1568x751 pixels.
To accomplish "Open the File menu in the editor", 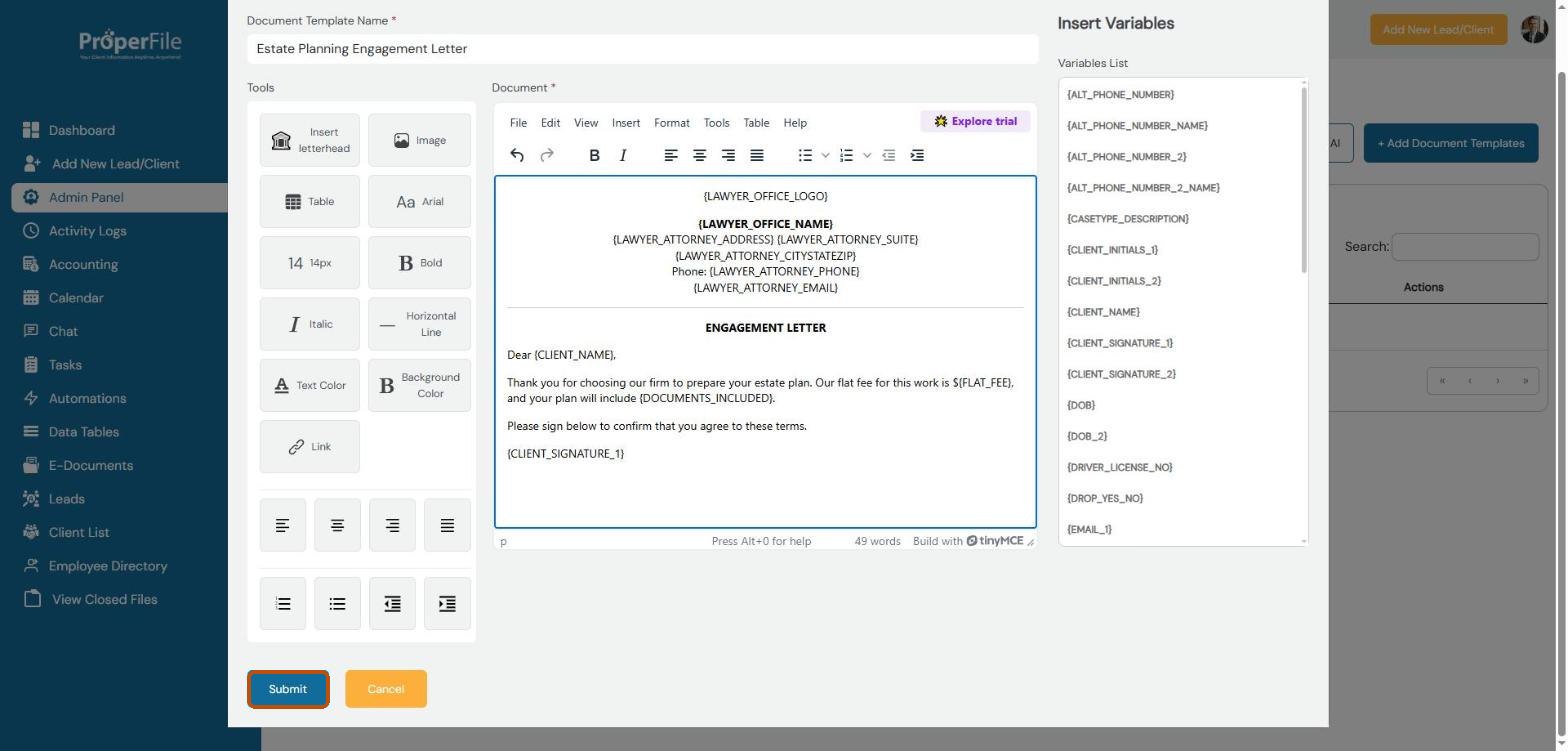I will [x=518, y=122].
